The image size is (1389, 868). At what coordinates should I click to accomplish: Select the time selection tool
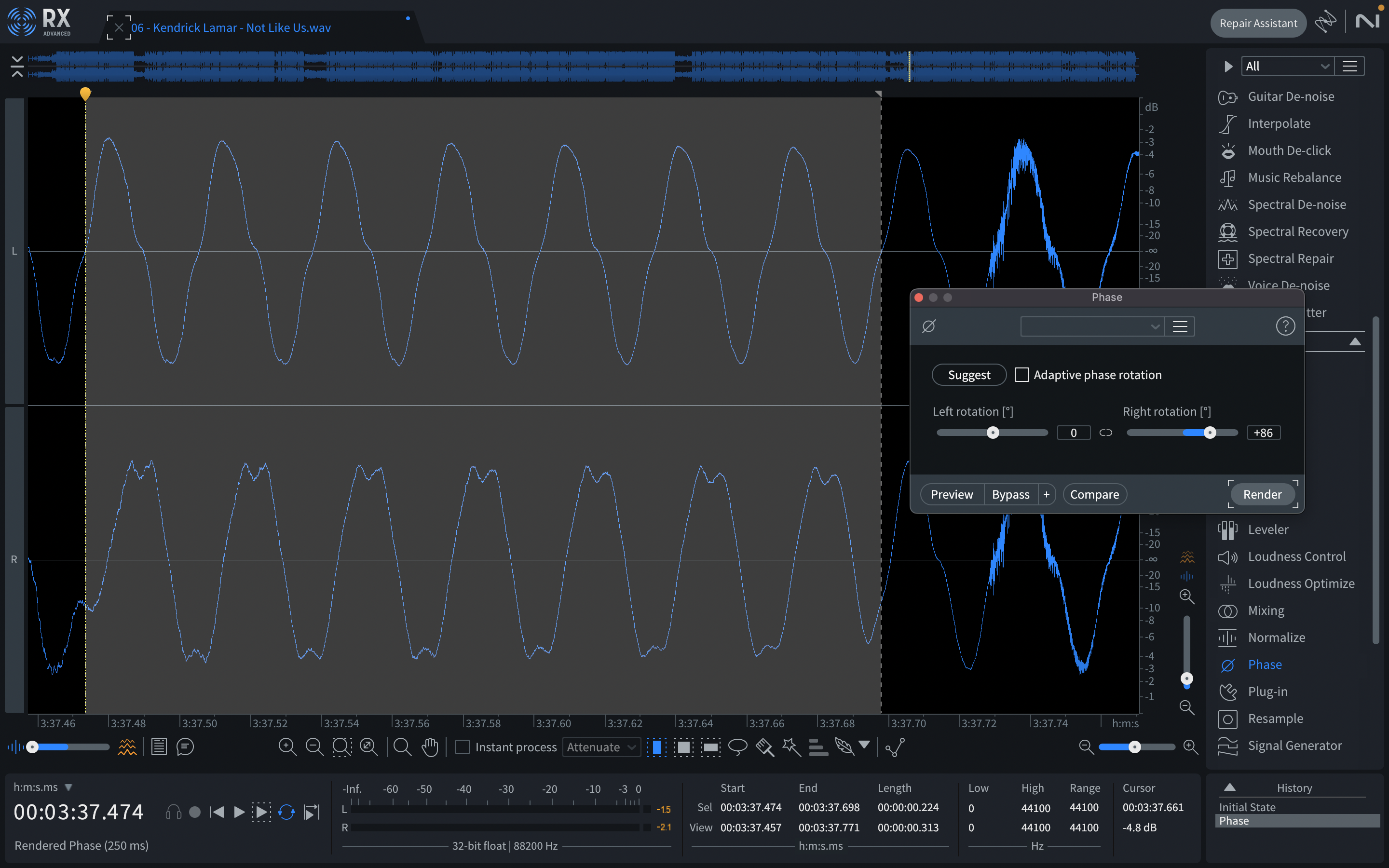tap(656, 747)
